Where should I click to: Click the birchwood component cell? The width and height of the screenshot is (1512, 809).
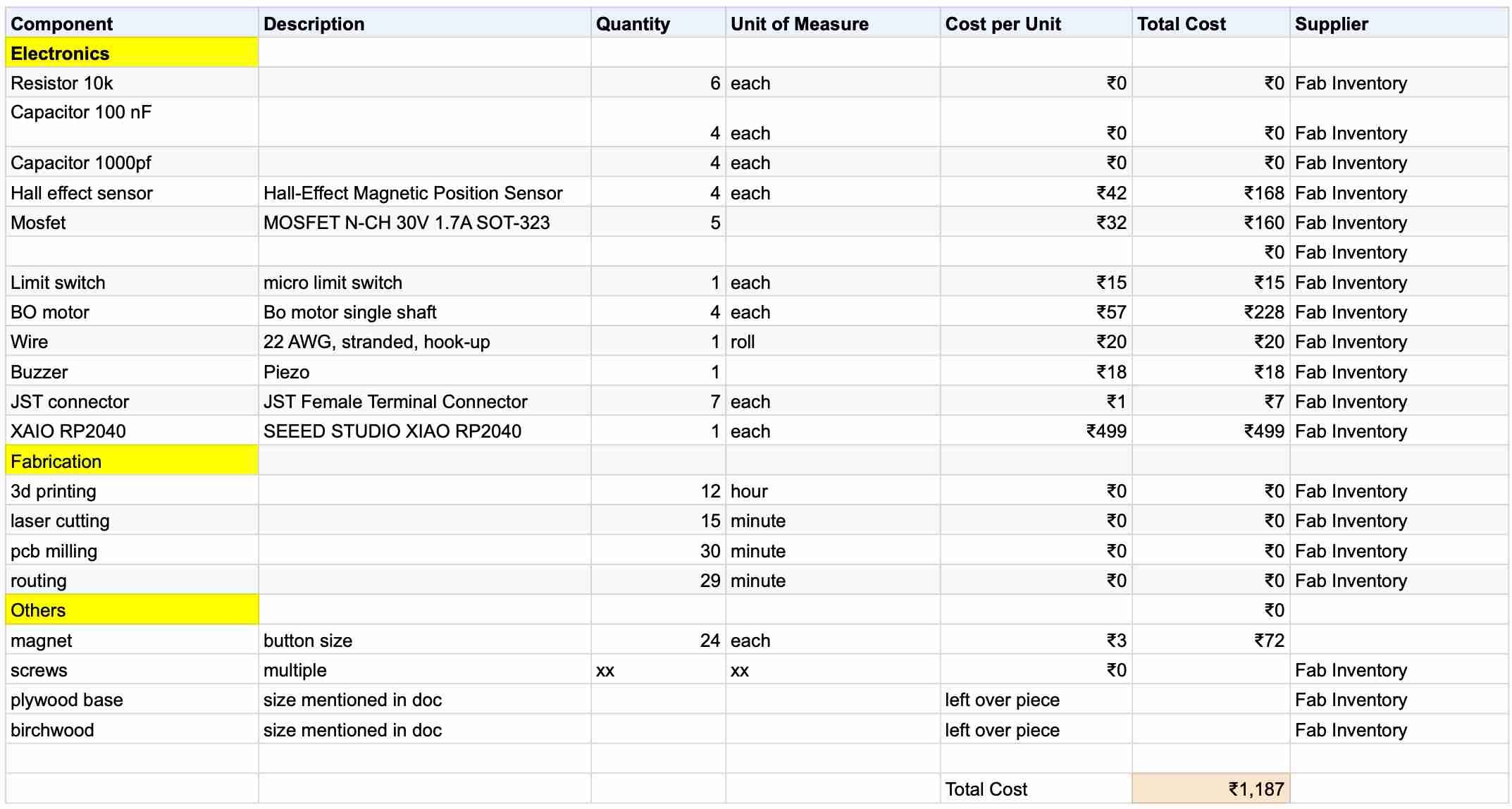132,729
